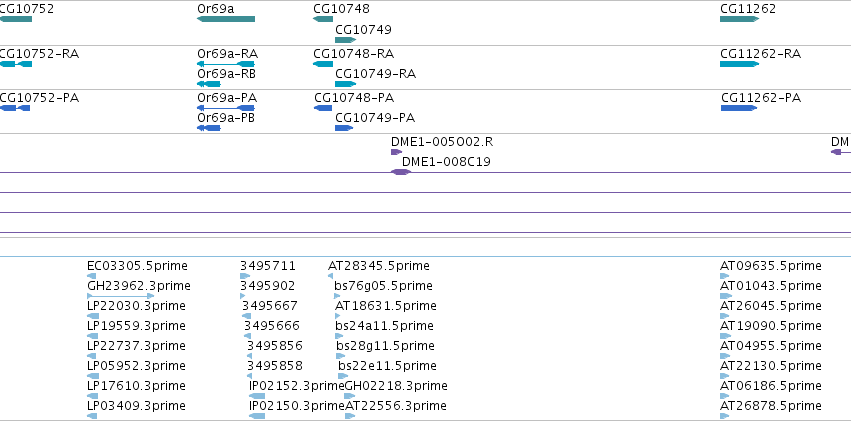Select the 3495858 feature label

[x=275, y=366]
